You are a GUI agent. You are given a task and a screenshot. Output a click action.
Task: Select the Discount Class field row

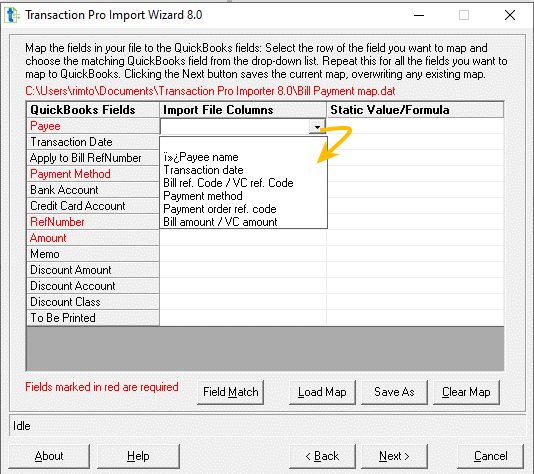coord(93,302)
